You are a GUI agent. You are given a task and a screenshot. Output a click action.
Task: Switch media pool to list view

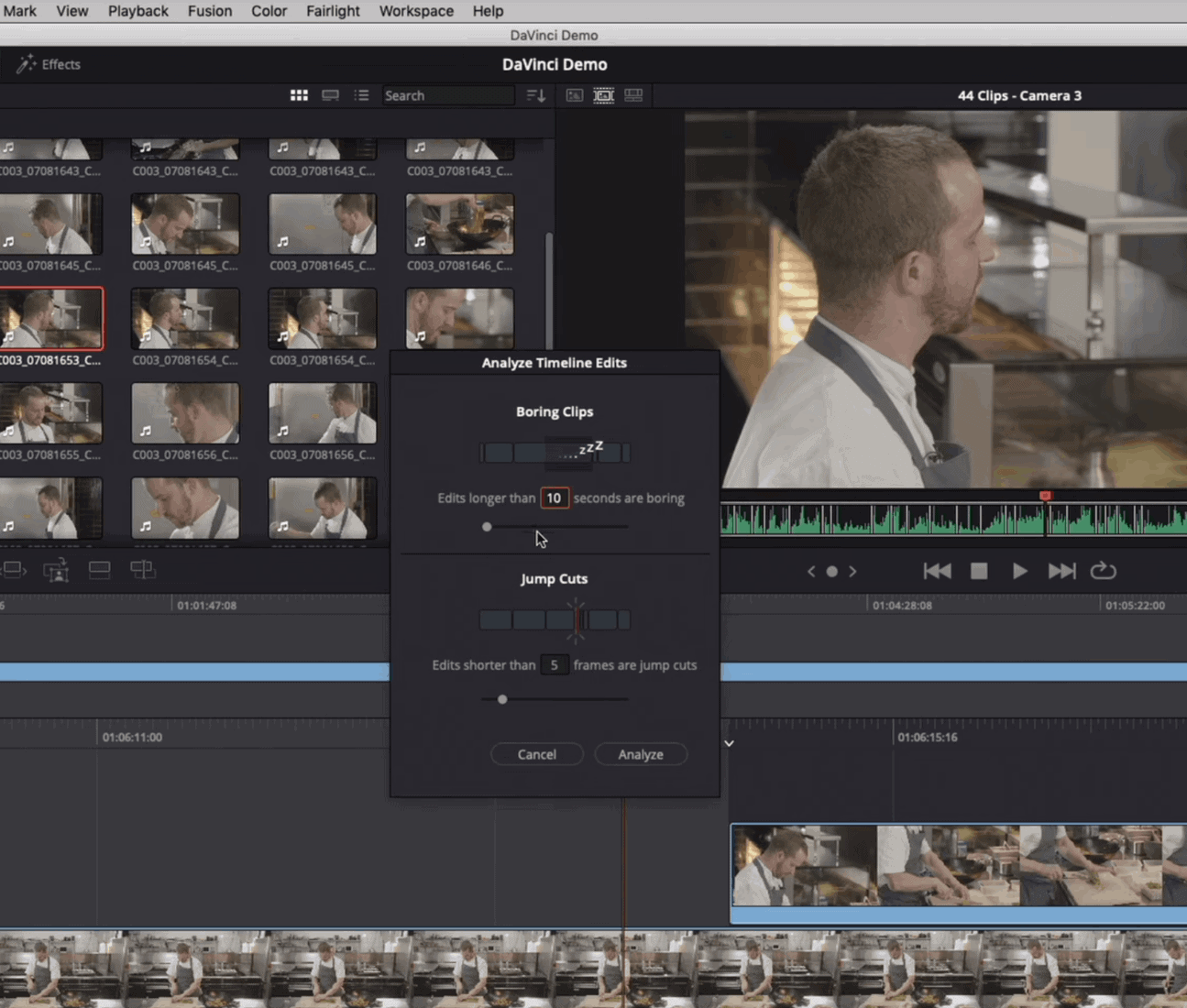pos(361,95)
